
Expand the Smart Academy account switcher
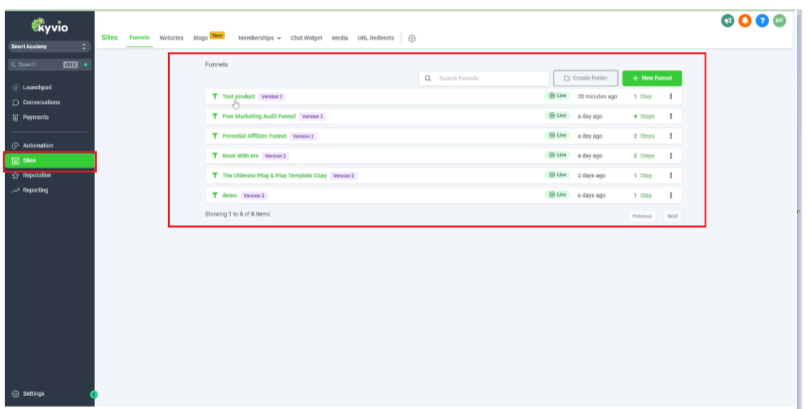(x=48, y=46)
